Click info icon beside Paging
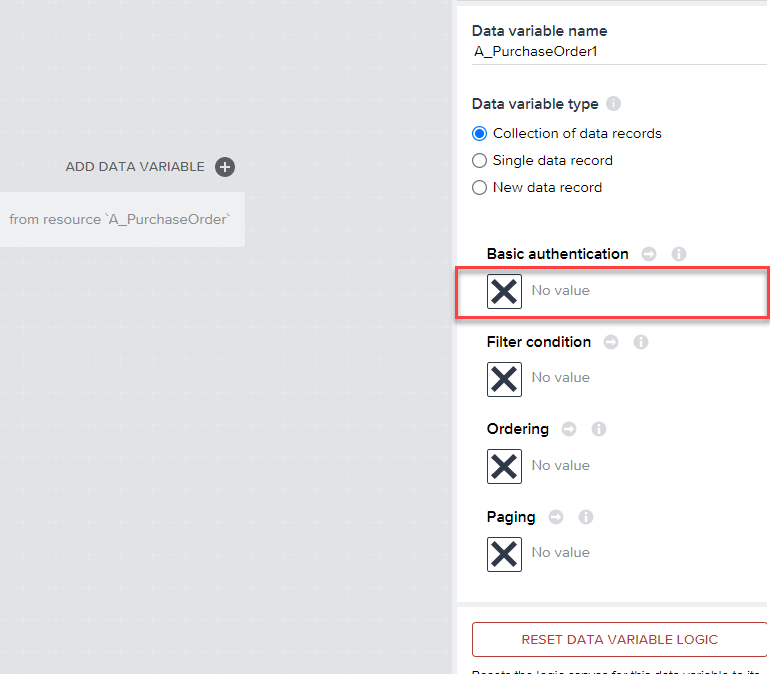Screen dimensions: 770x674 [586, 517]
